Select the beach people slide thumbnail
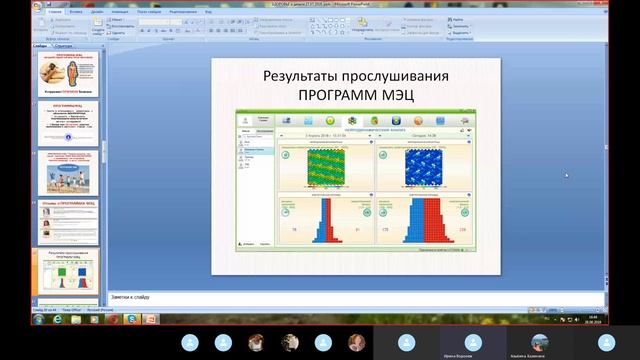Screen dimensions: 640x360 (68, 173)
